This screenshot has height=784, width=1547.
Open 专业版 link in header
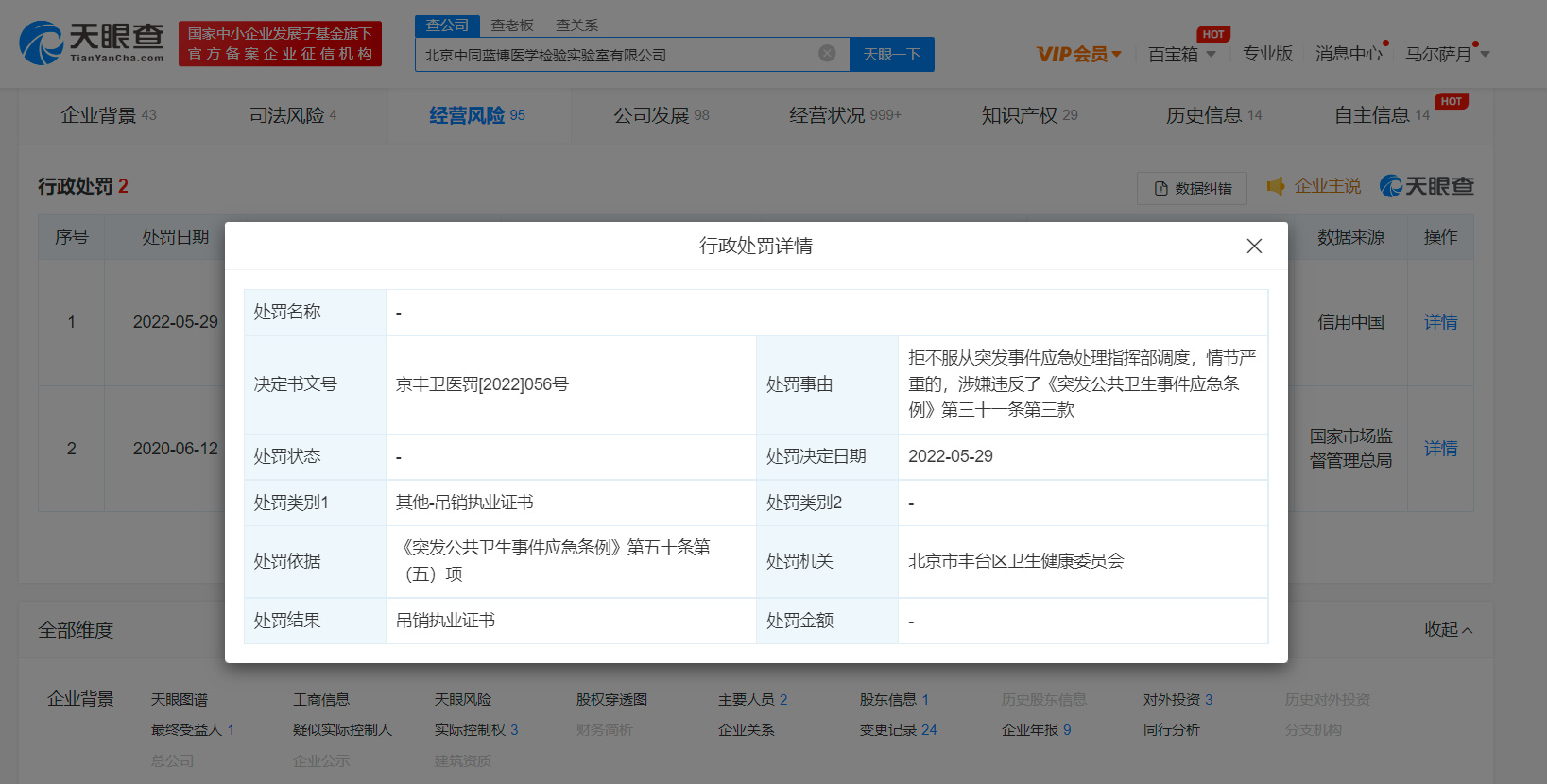pyautogui.click(x=1267, y=54)
